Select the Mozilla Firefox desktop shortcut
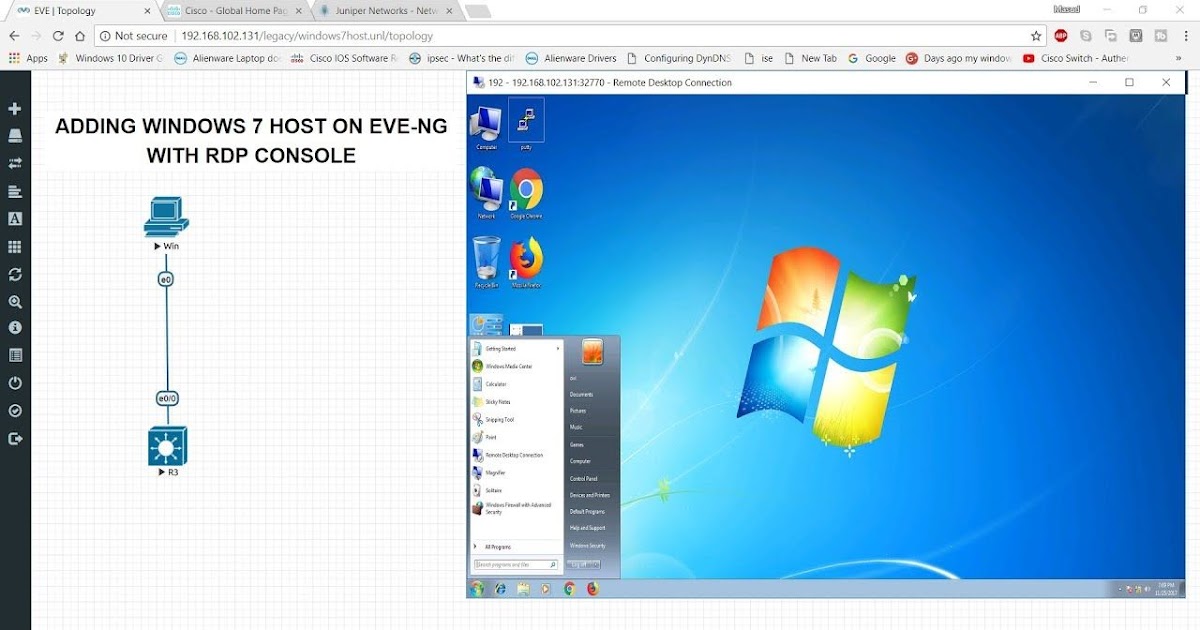Viewport: 1200px width, 630px height. coord(526,263)
